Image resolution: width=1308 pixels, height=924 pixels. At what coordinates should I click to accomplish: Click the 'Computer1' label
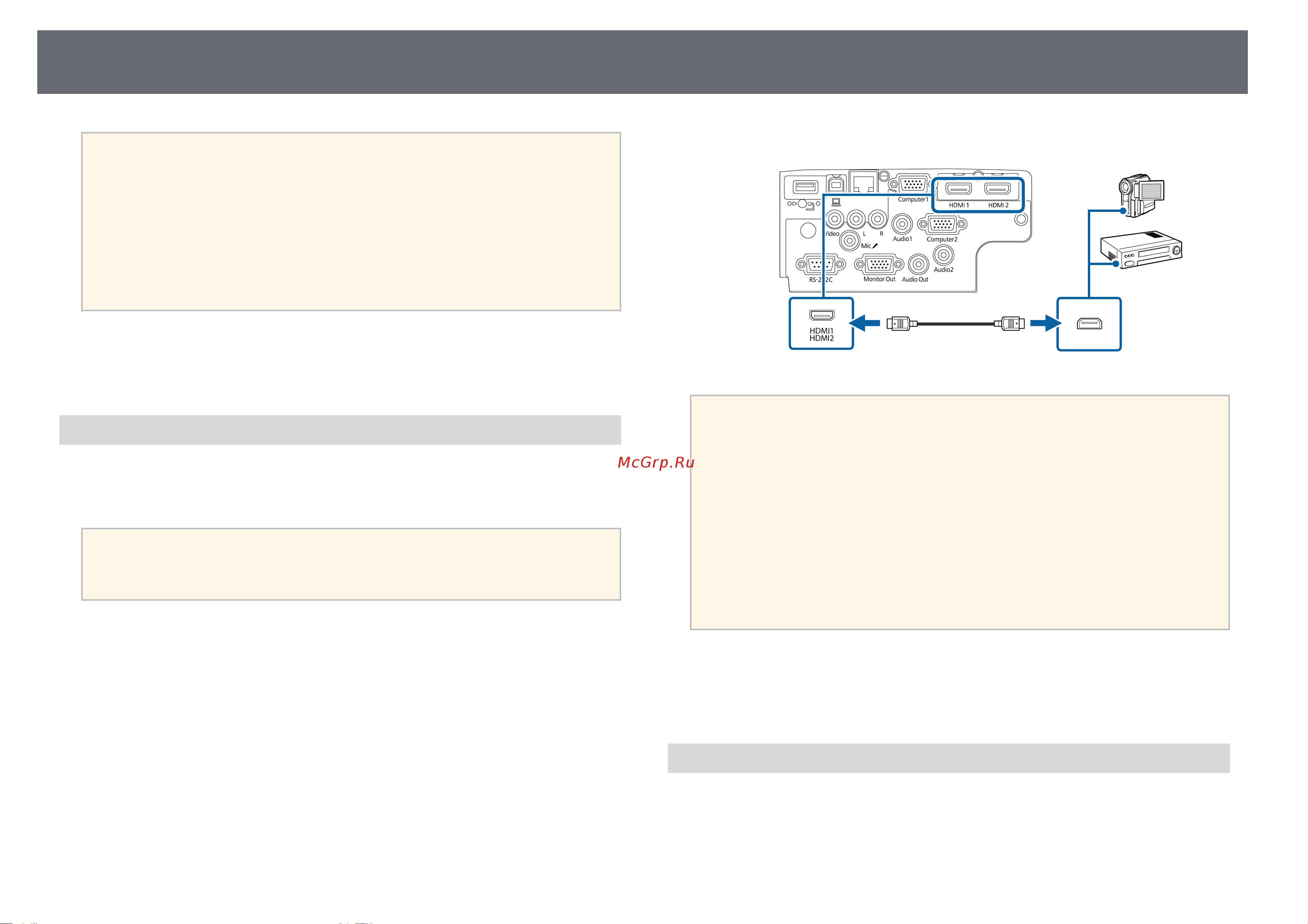pos(913,199)
